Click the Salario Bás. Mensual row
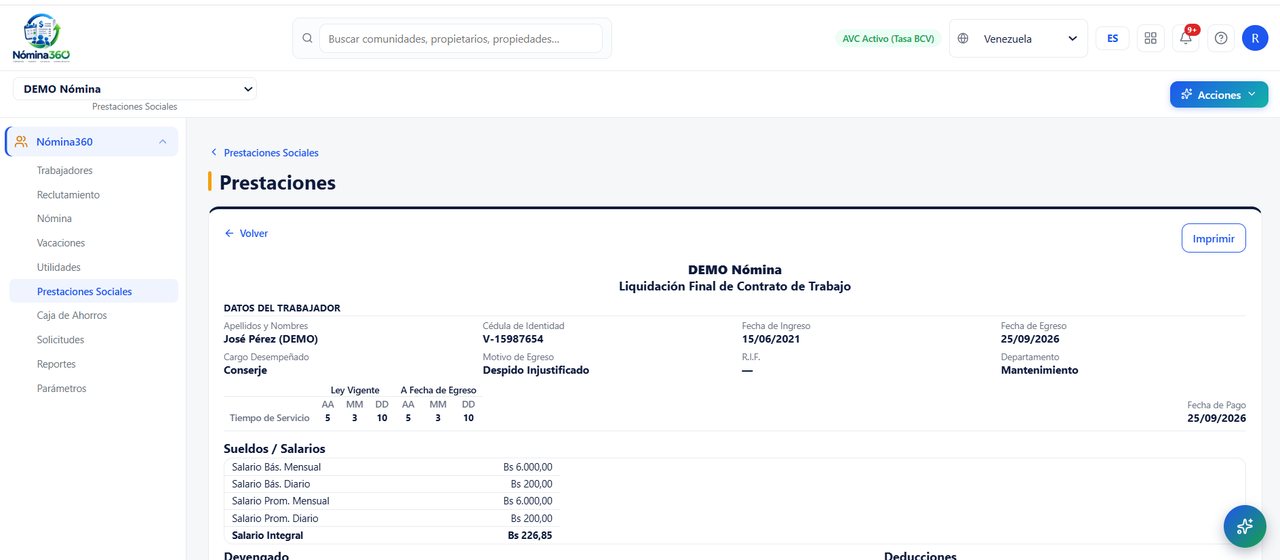The height and width of the screenshot is (560, 1280). click(x=390, y=467)
